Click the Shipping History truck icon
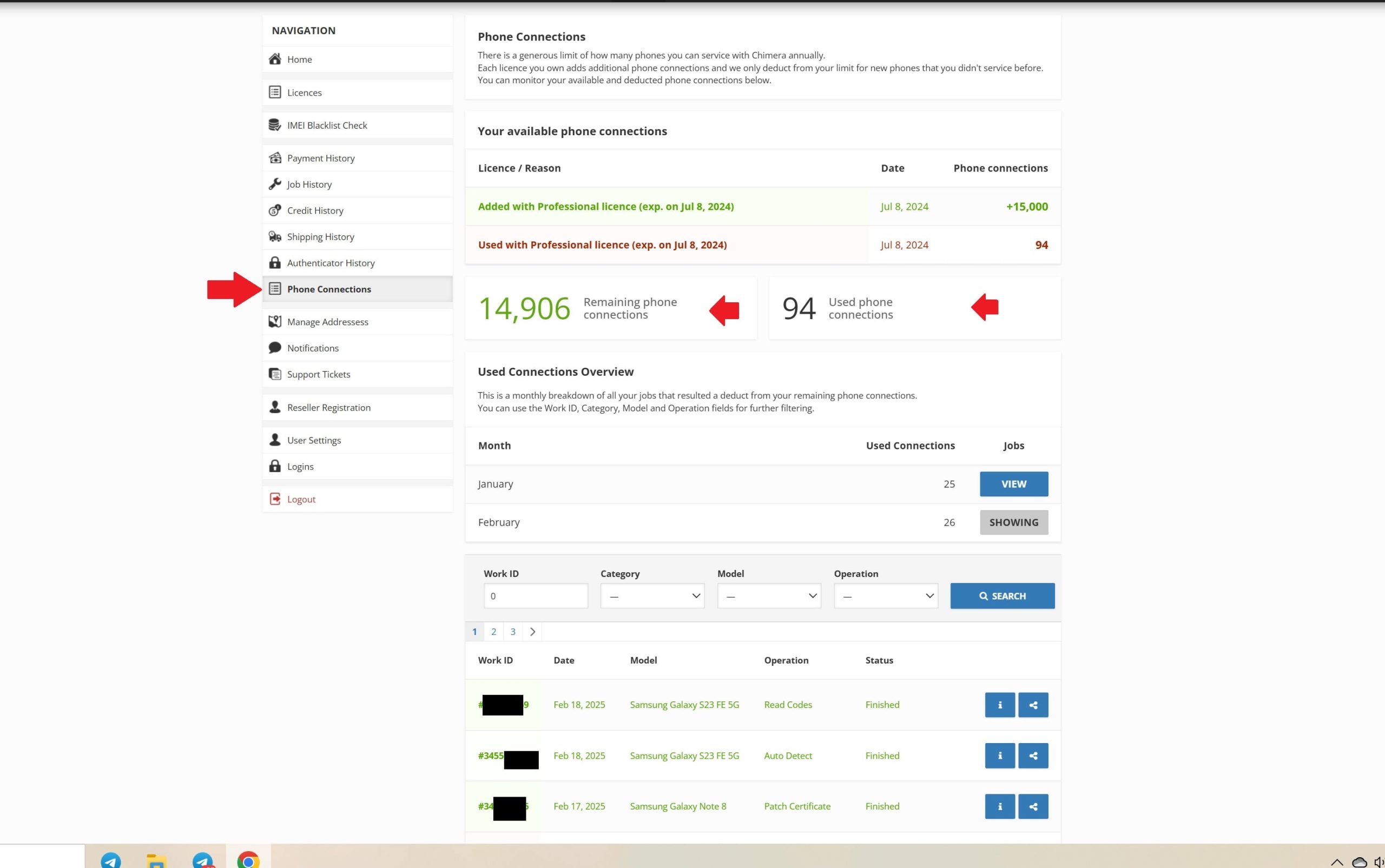1385x868 pixels. [x=275, y=236]
